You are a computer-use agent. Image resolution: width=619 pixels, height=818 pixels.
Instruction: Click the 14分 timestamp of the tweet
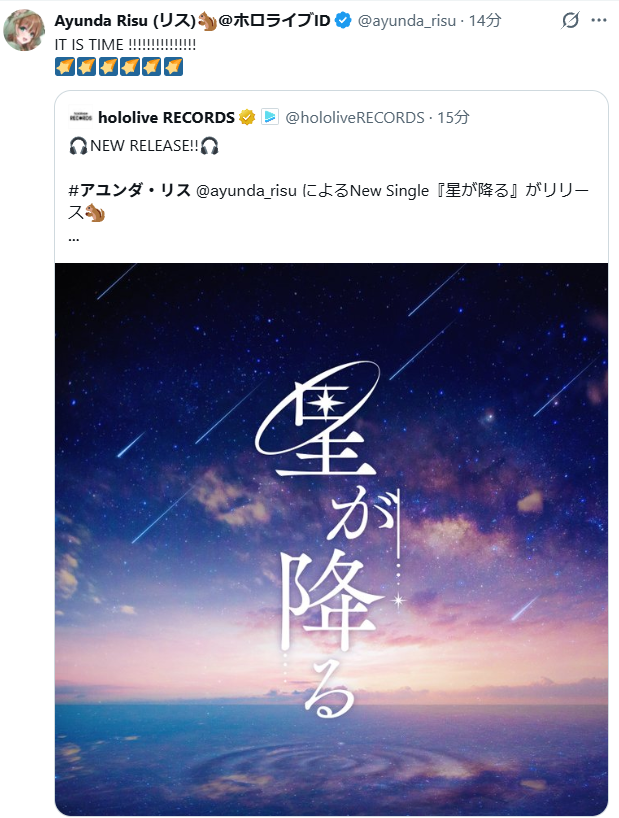pos(485,20)
